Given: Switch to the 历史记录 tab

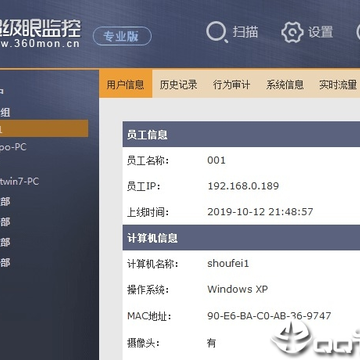Looking at the screenshot, I should tap(178, 84).
